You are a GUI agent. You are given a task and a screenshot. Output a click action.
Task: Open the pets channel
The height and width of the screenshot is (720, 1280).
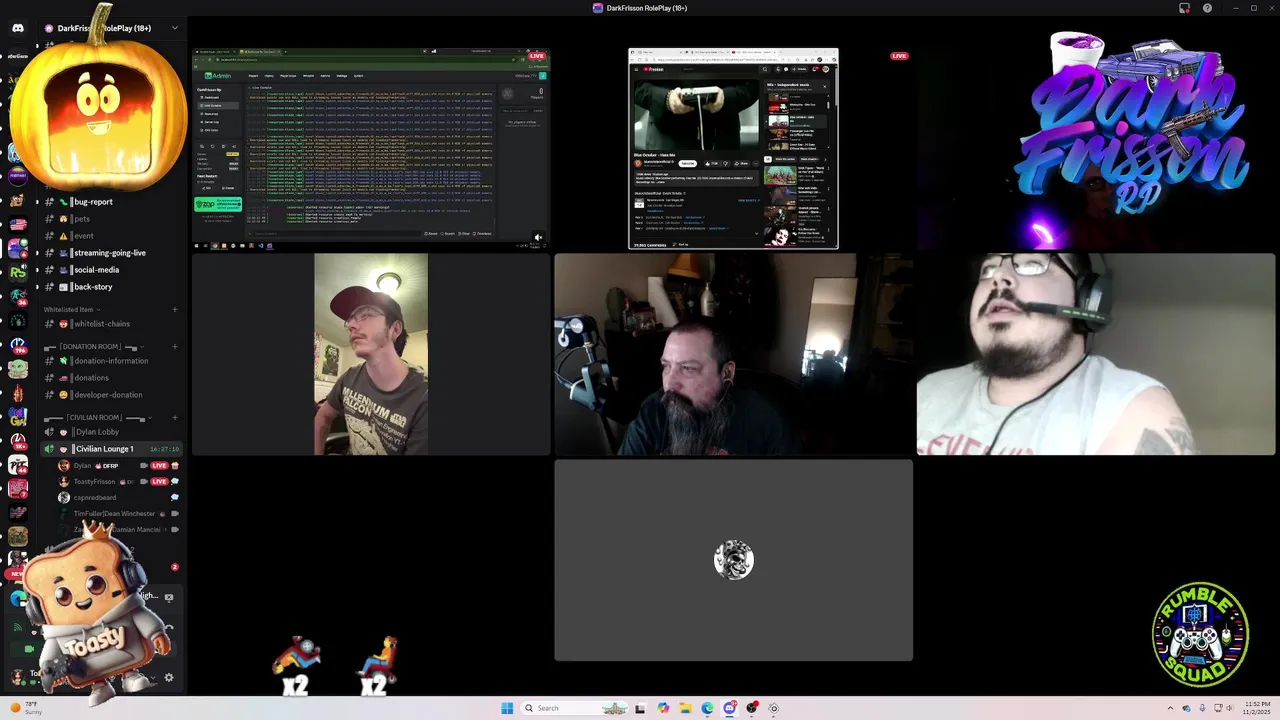click(110, 219)
